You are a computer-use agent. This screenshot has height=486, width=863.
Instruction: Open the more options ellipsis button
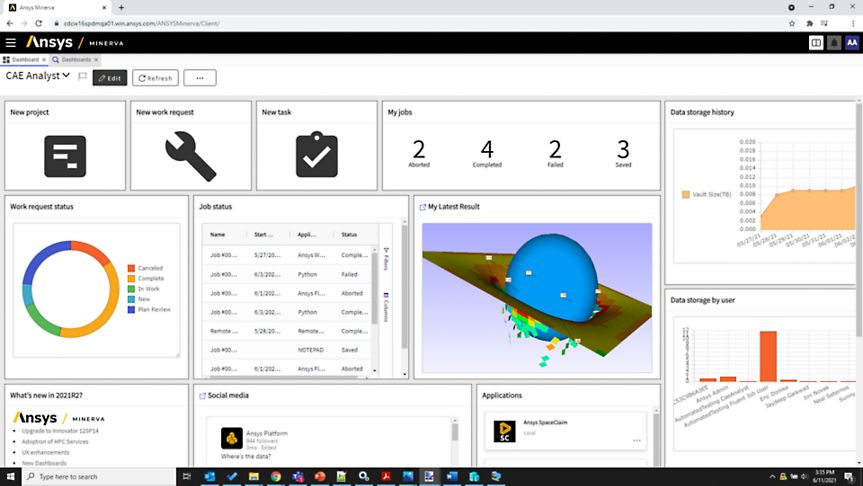200,78
